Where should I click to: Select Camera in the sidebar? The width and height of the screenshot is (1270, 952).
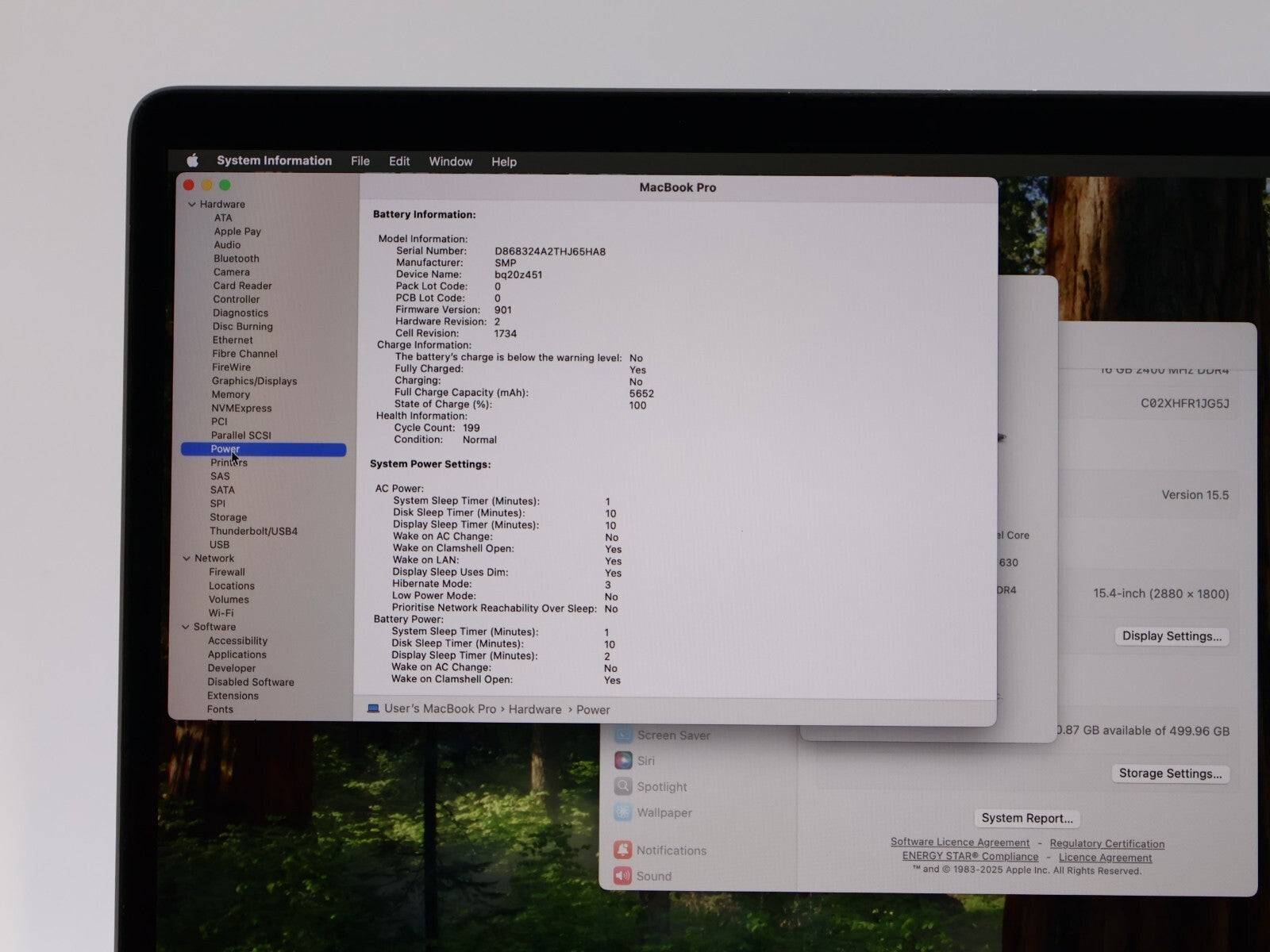tap(231, 271)
